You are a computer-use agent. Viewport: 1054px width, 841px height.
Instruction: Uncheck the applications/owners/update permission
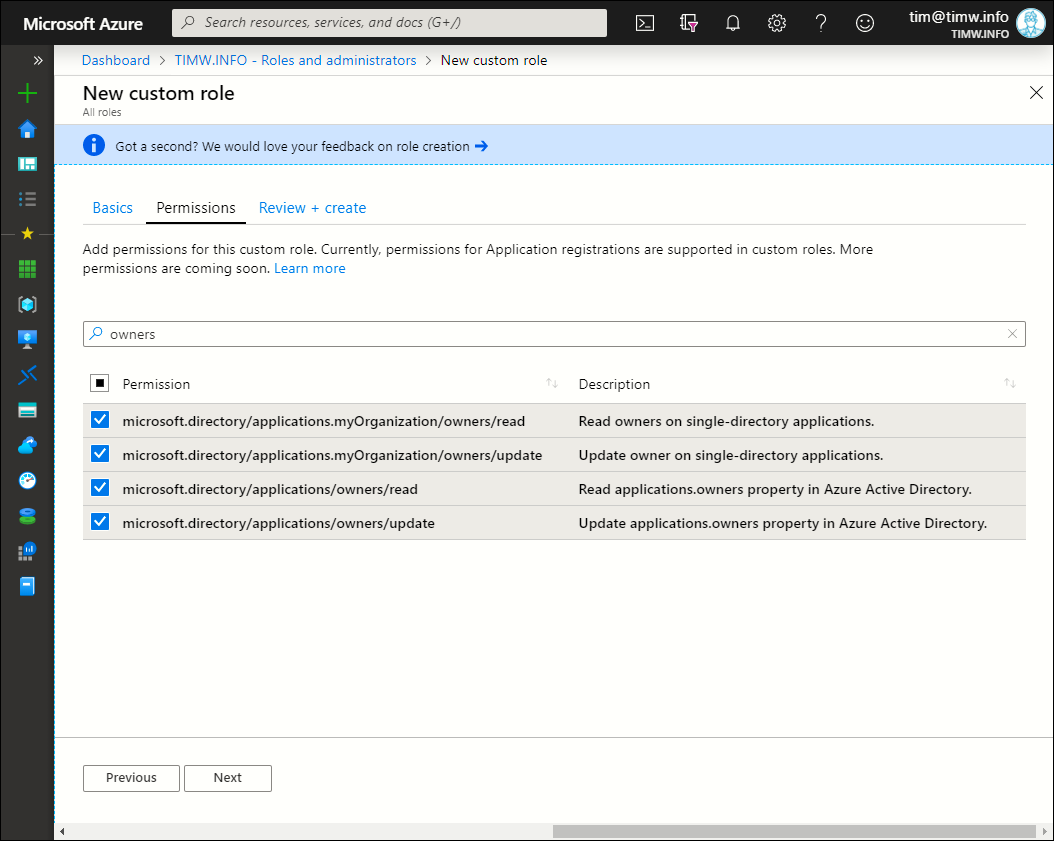click(100, 522)
